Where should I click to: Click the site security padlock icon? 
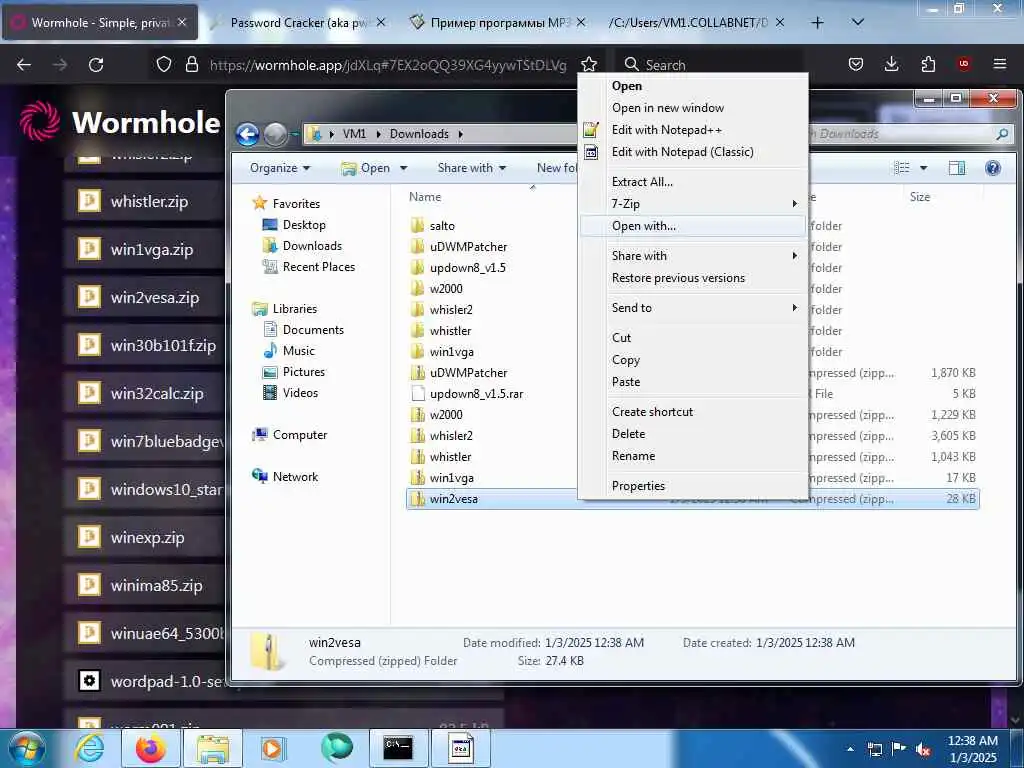pos(191,65)
